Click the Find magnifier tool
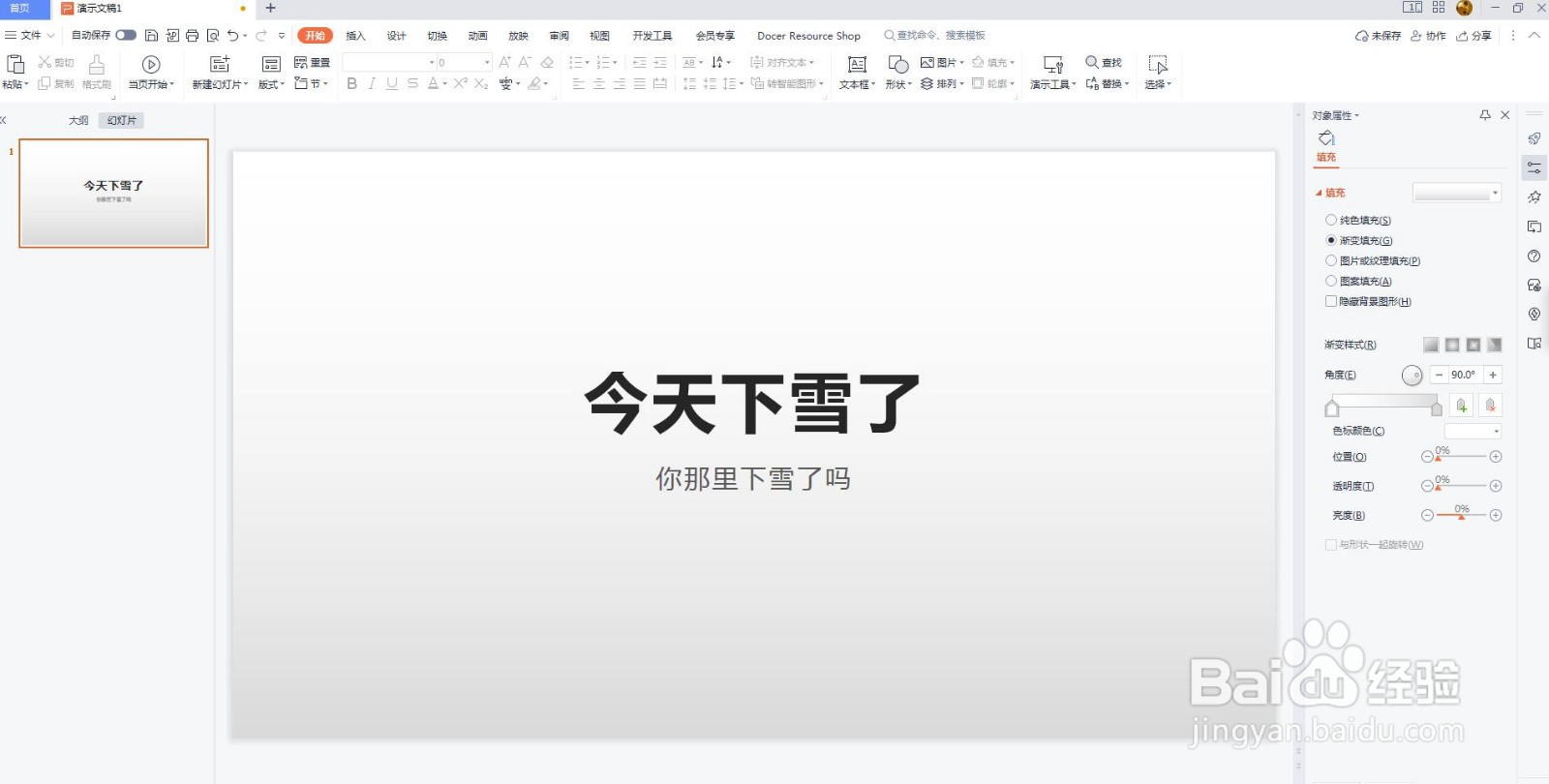This screenshot has height=784, width=1549. click(x=1092, y=62)
